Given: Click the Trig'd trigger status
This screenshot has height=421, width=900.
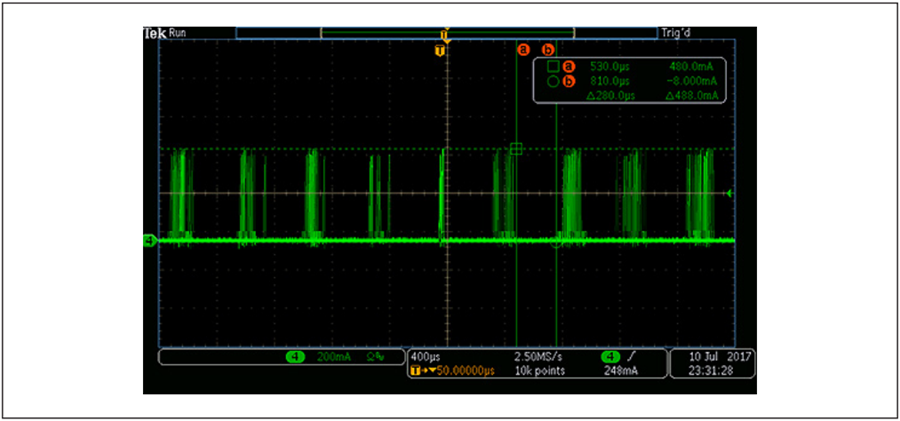Looking at the screenshot, I should [676, 33].
